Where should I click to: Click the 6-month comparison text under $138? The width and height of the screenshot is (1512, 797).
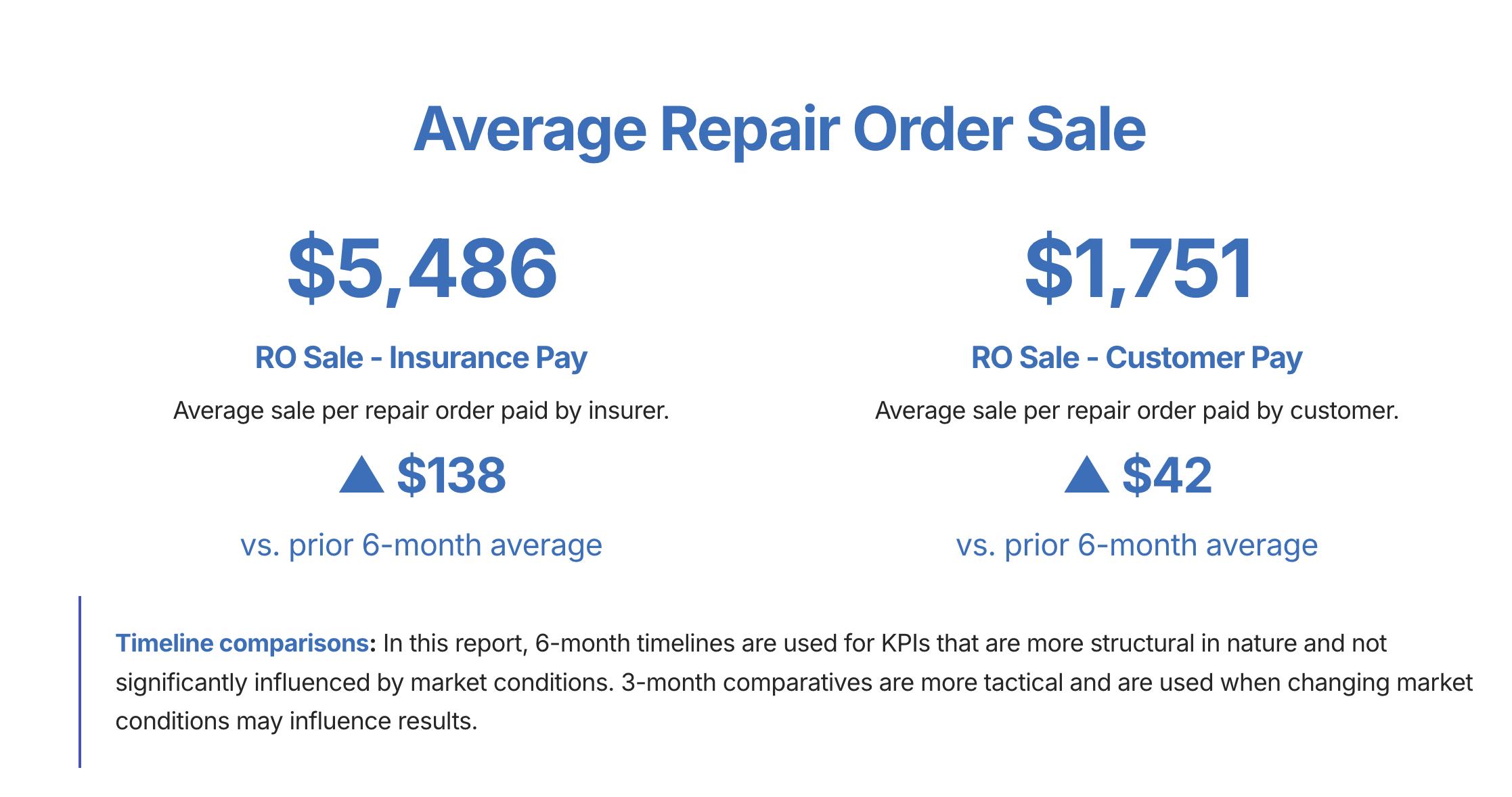(421, 545)
